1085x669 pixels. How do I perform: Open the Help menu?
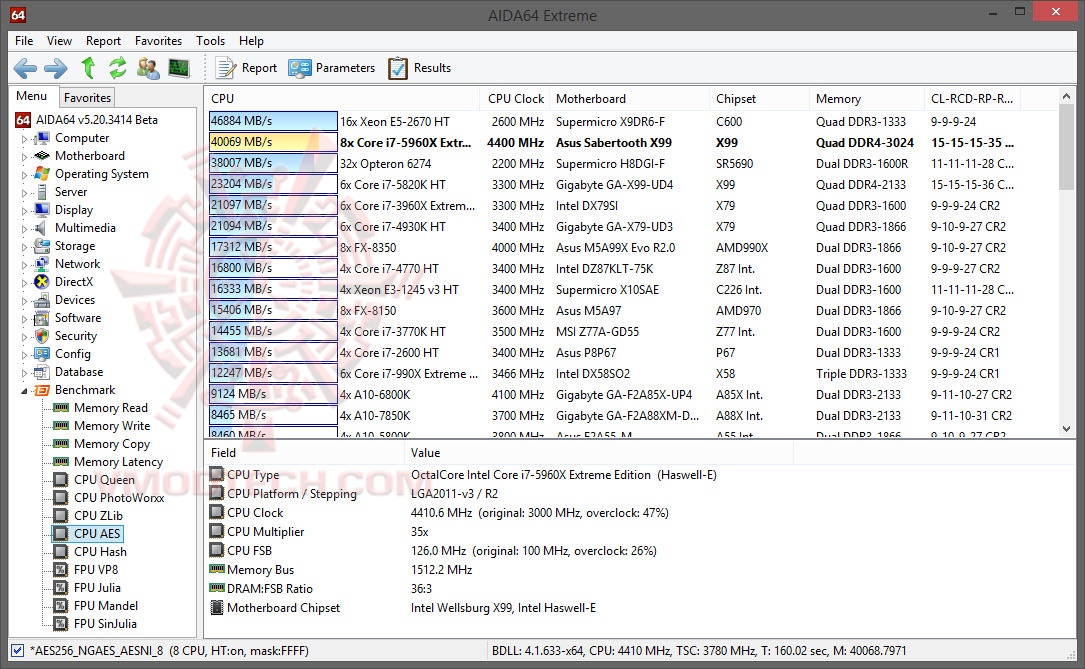(x=251, y=41)
